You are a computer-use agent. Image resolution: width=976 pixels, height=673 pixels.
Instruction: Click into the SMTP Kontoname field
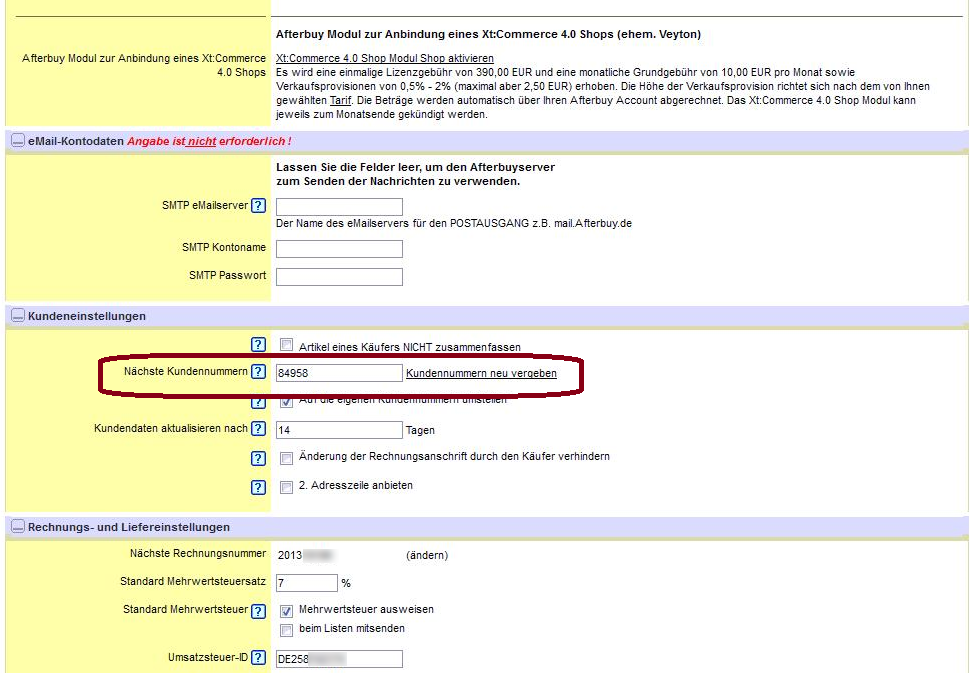339,249
